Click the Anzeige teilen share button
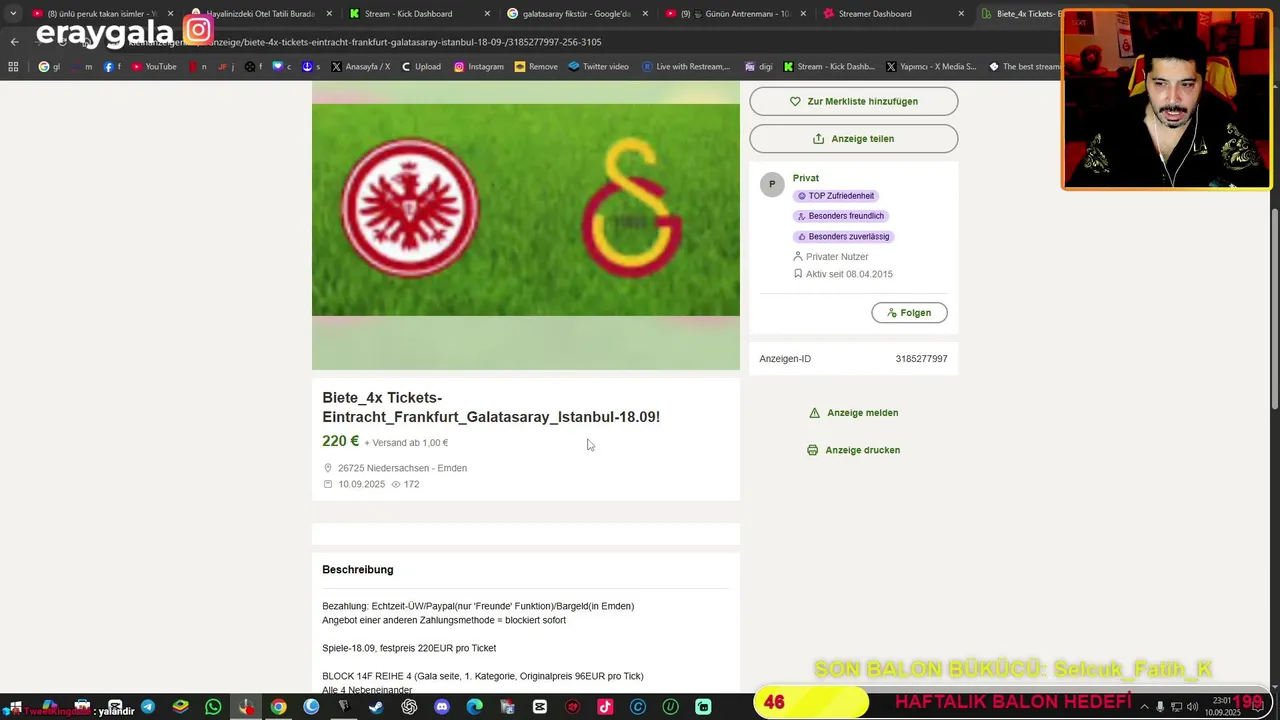Viewport: 1280px width, 720px height. click(x=853, y=139)
